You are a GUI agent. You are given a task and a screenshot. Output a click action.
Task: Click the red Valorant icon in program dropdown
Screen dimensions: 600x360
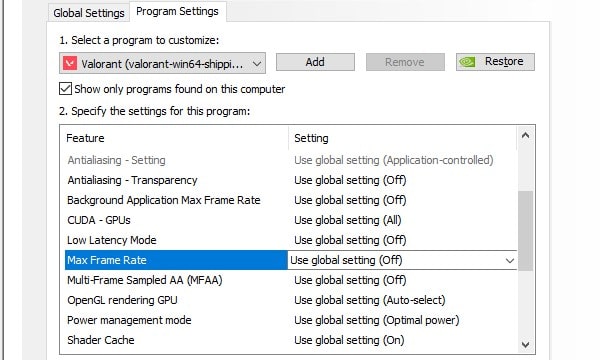tap(70, 64)
